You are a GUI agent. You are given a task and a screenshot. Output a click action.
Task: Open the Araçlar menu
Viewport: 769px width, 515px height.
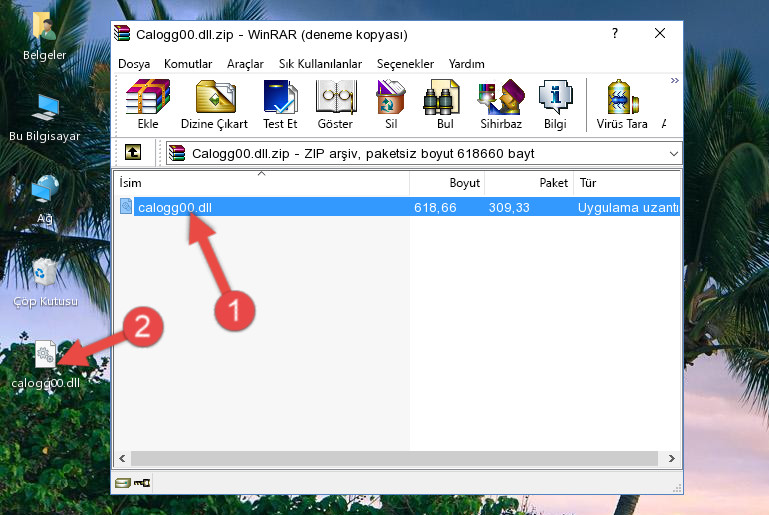(x=245, y=64)
